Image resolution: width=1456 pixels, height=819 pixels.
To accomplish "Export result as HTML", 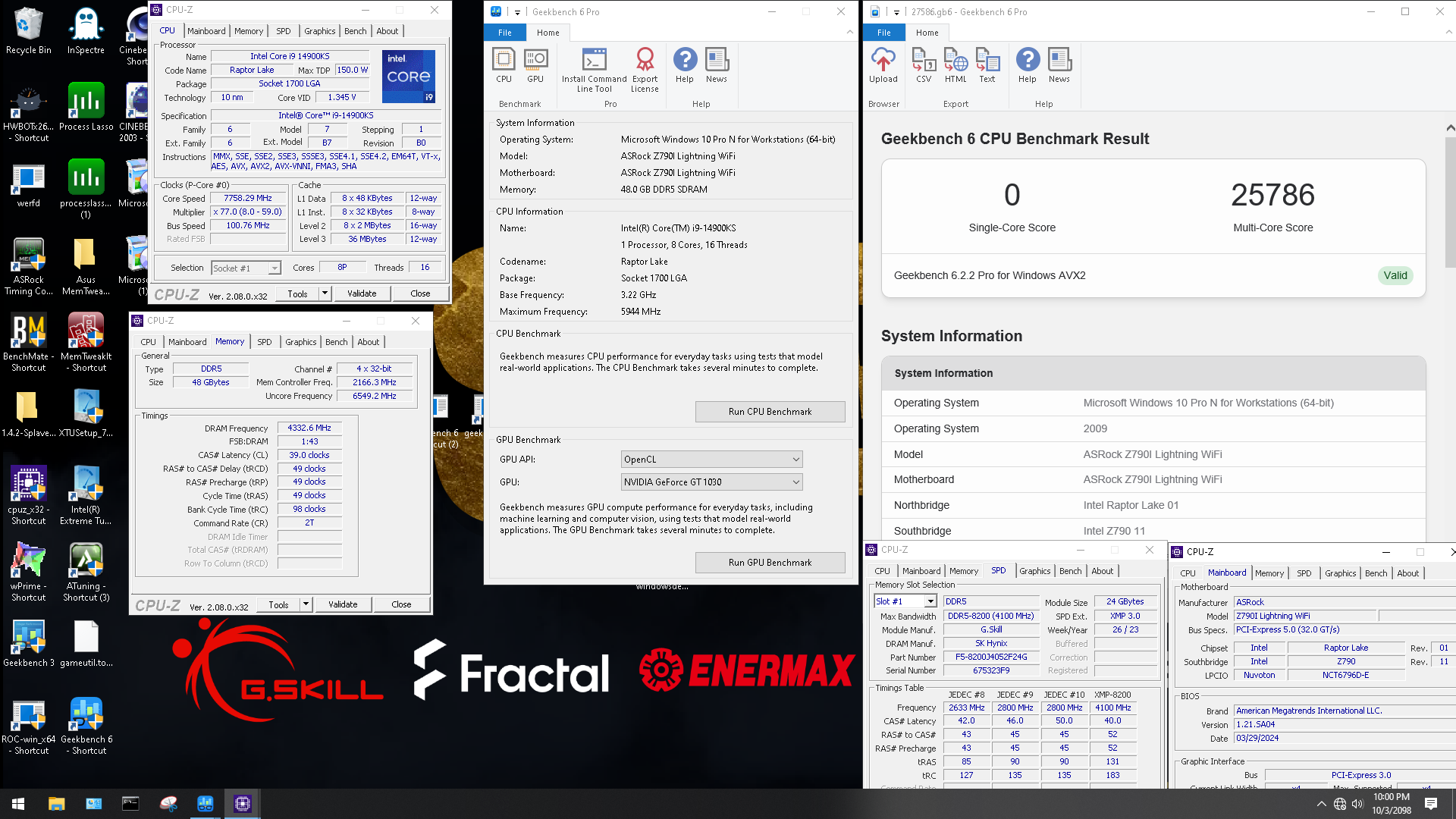I will (x=955, y=65).
